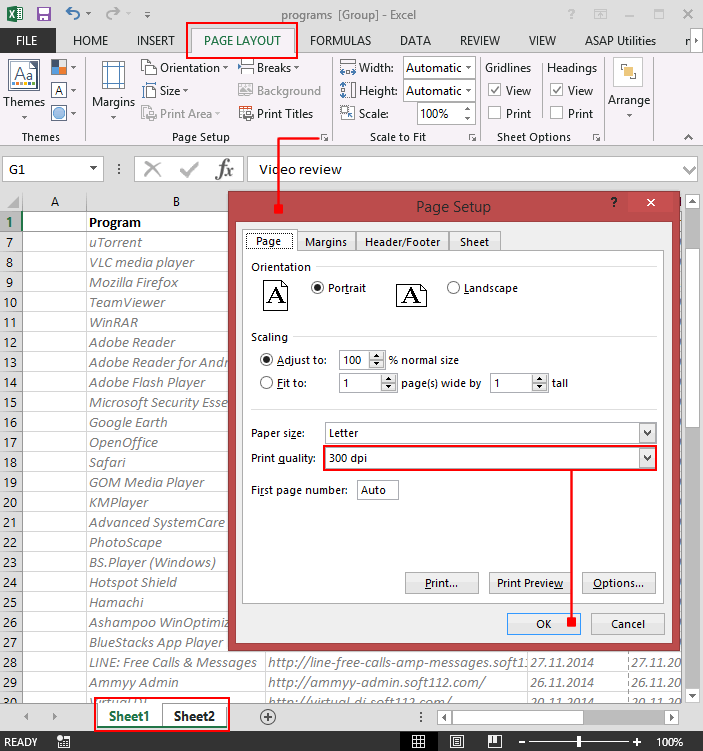Viewport: 703px width, 751px height.
Task: Add a new sheet with plus icon
Action: click(268, 717)
